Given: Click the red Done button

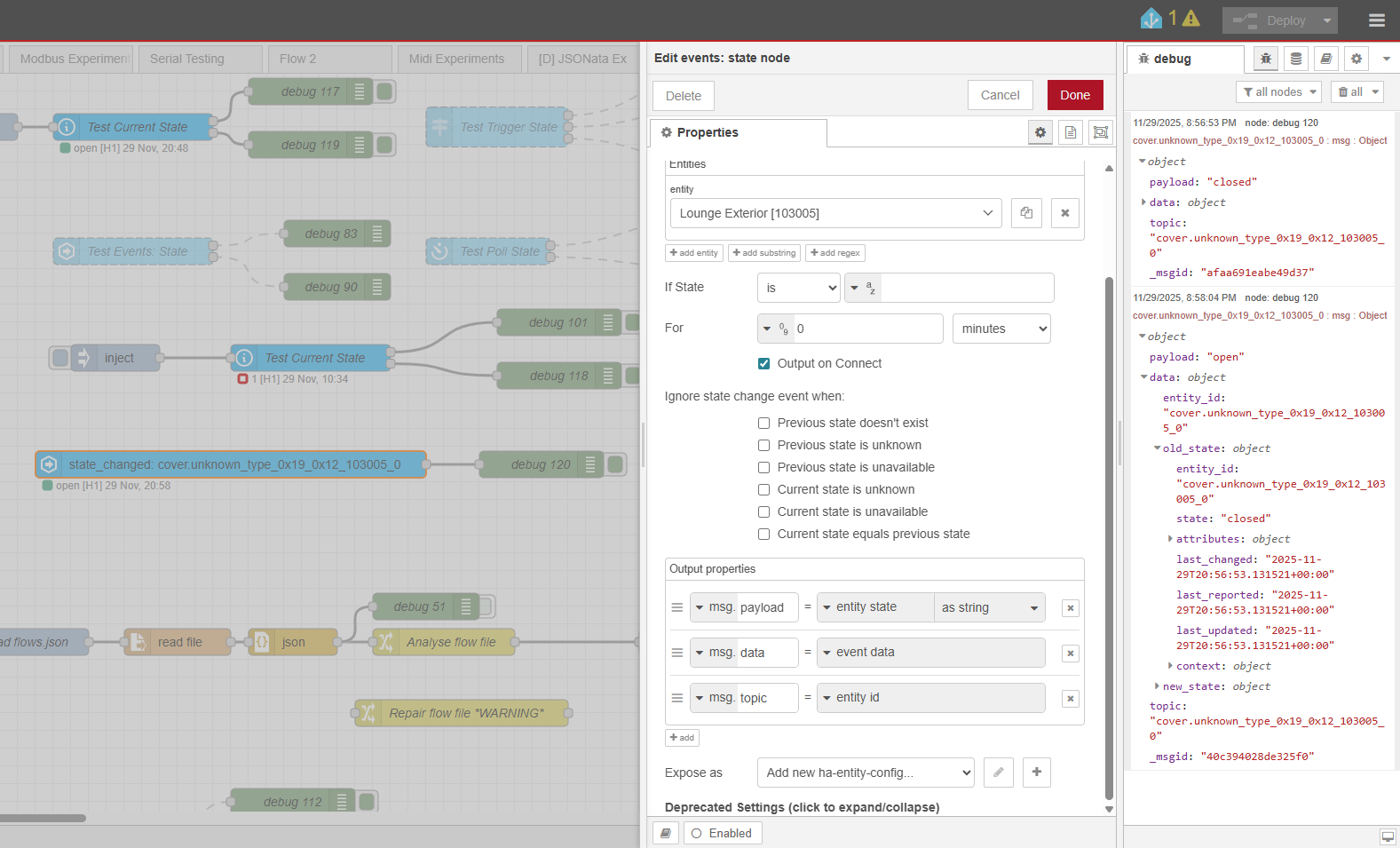Looking at the screenshot, I should [x=1074, y=95].
